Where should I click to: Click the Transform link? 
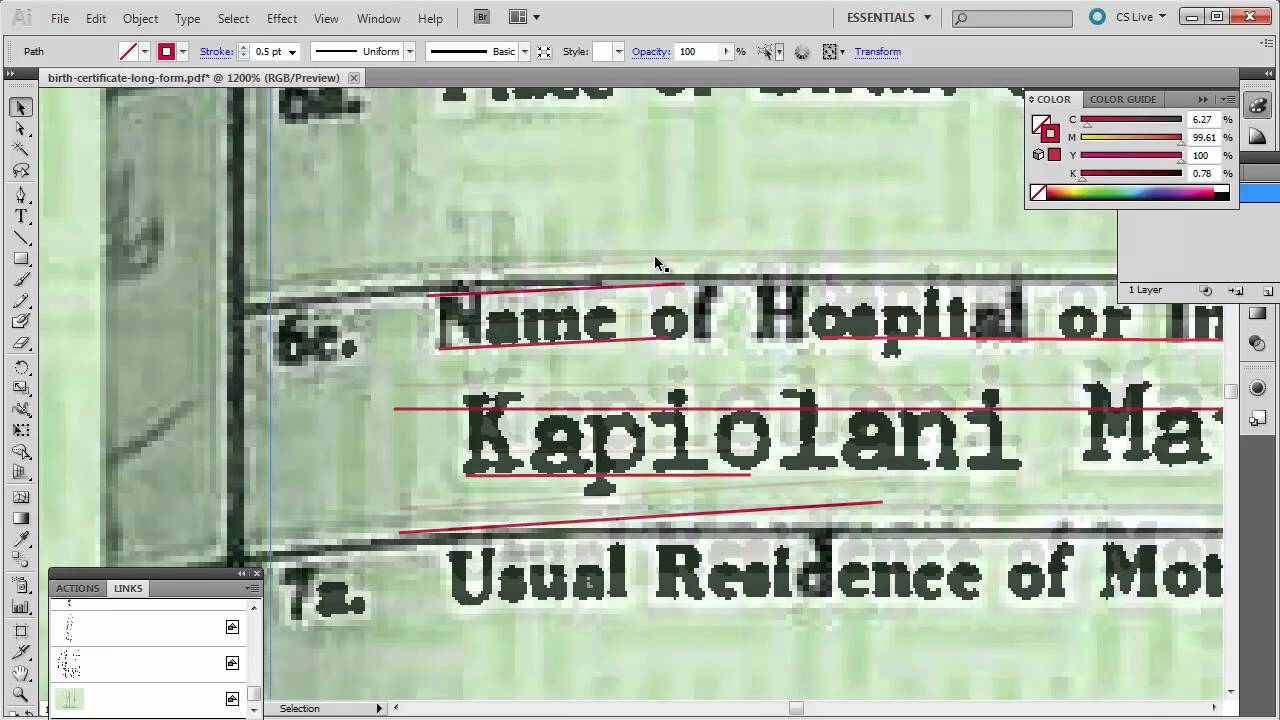(x=878, y=51)
